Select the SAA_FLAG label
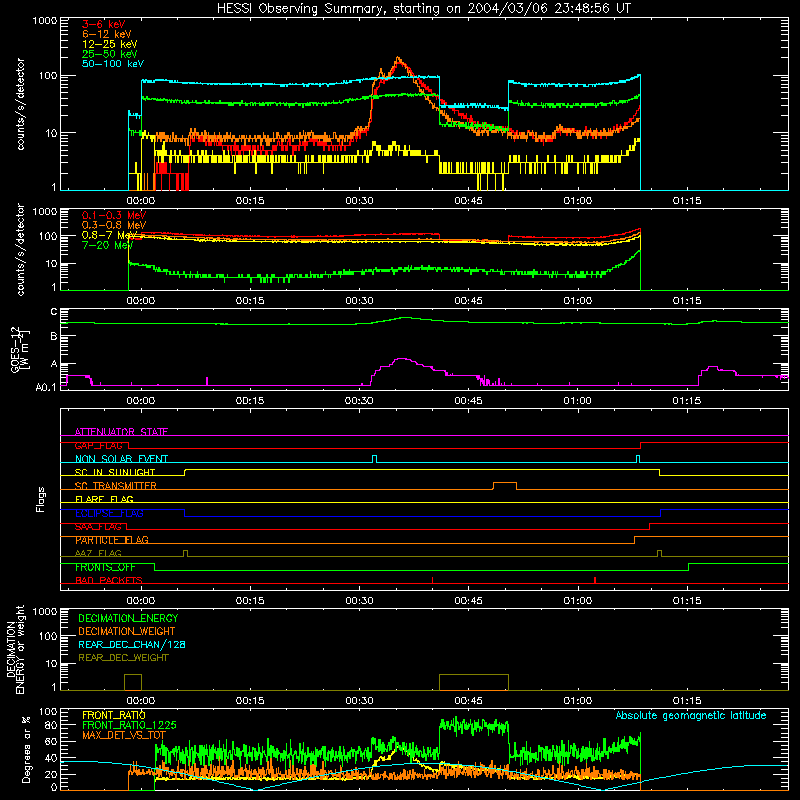 (98, 527)
